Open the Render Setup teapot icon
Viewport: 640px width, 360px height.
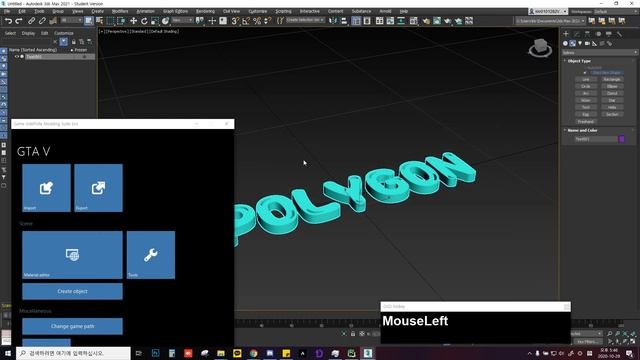click(426, 20)
